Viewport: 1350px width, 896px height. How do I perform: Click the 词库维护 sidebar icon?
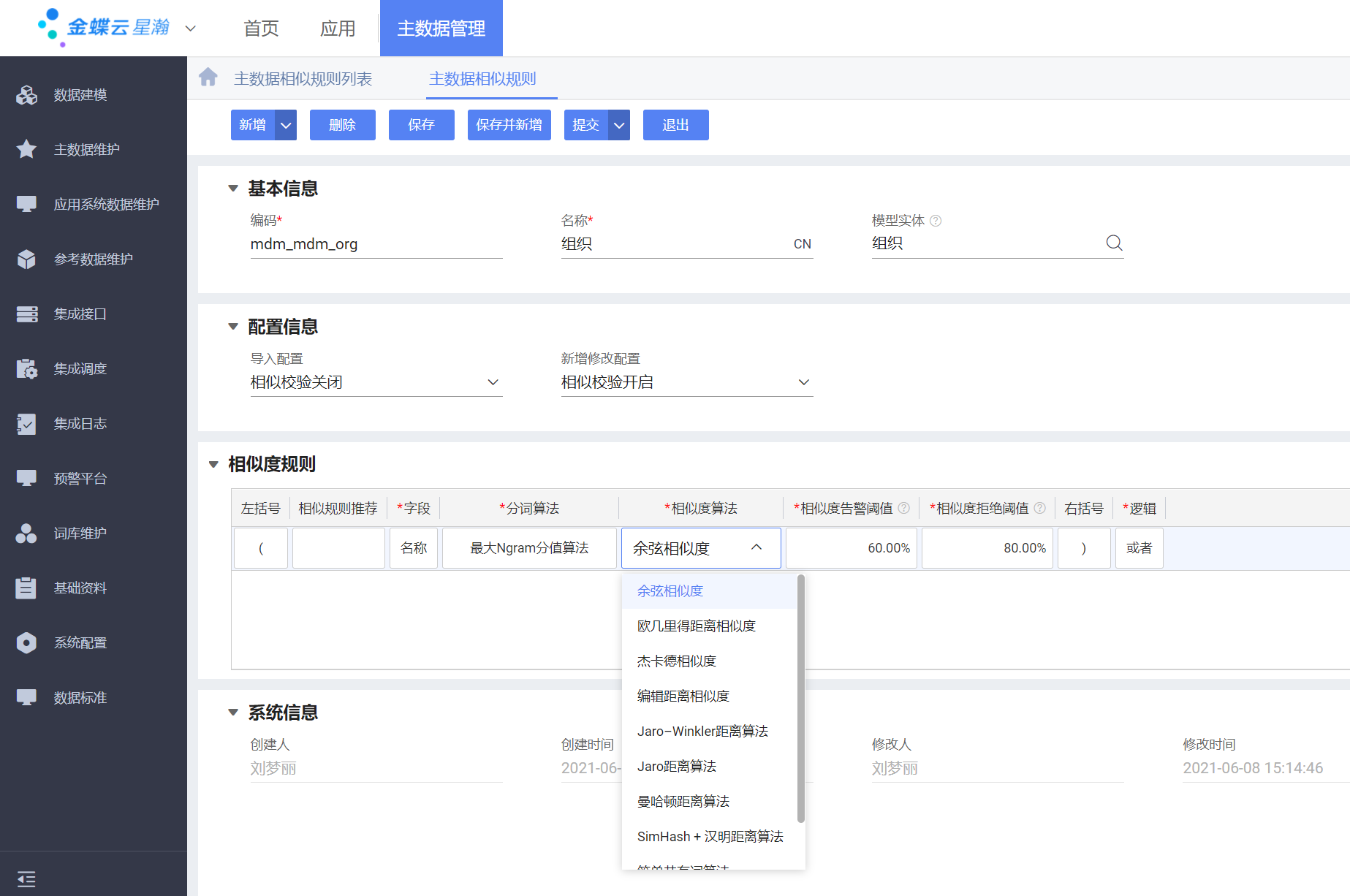[27, 534]
